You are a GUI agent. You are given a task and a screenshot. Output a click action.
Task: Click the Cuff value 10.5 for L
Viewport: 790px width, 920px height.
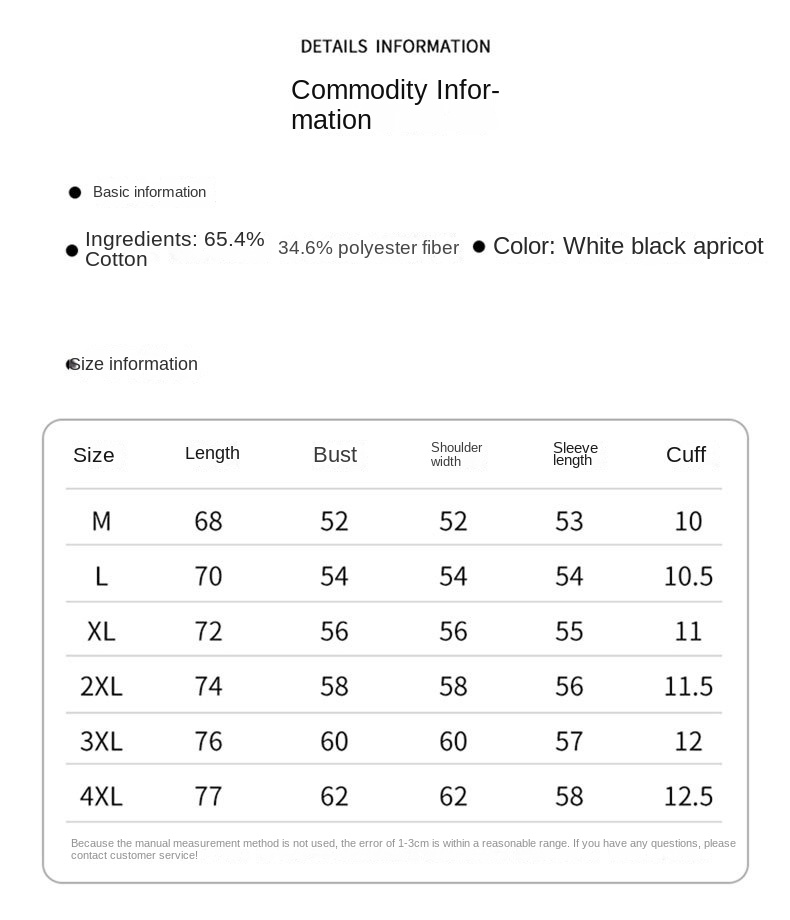pyautogui.click(x=688, y=576)
